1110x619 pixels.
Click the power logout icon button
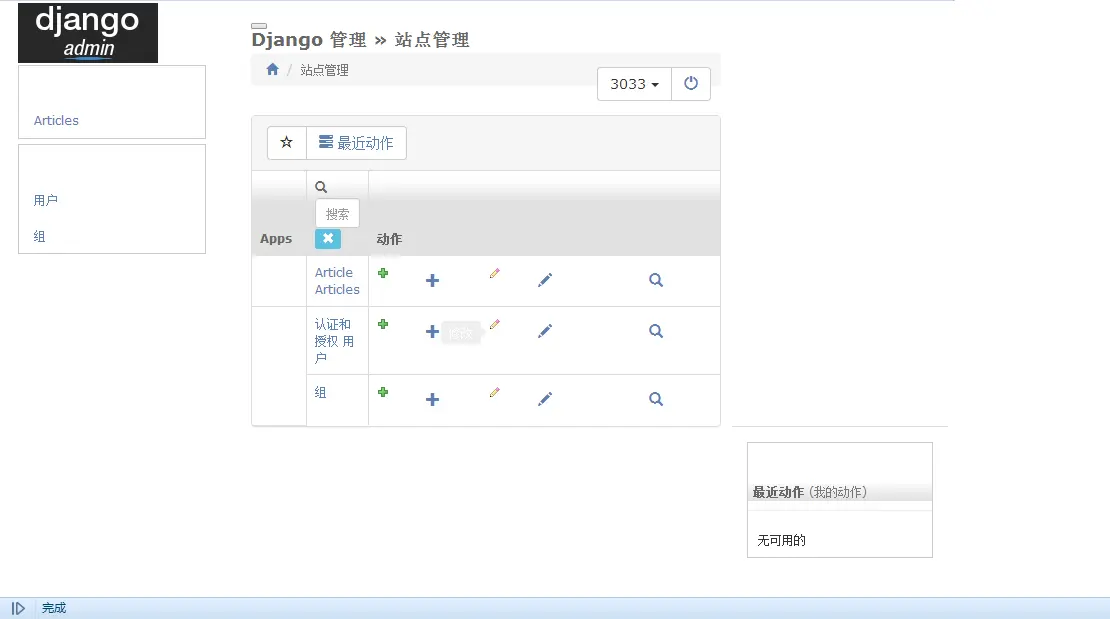pyautogui.click(x=691, y=84)
